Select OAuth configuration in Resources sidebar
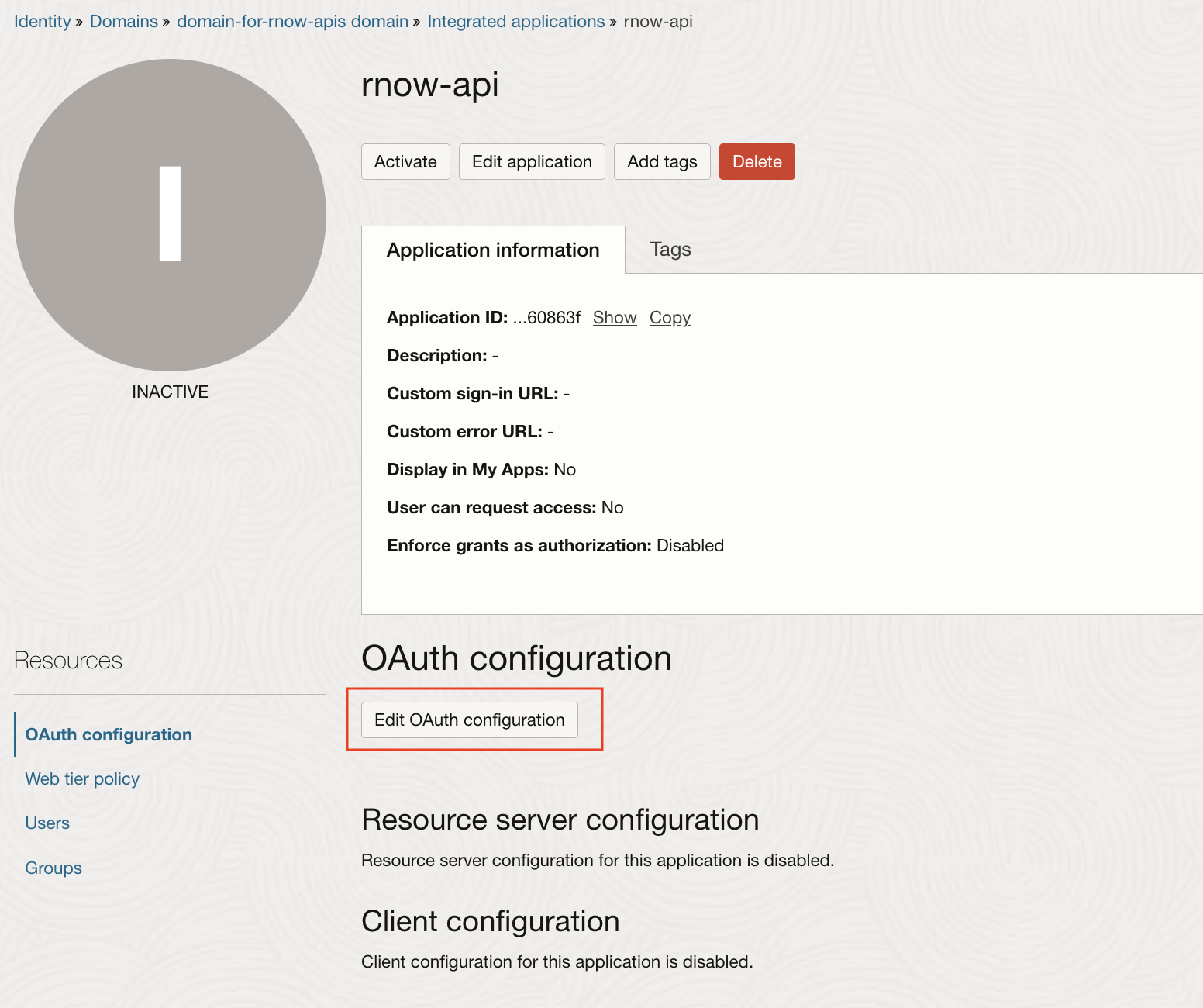Image resolution: width=1203 pixels, height=1008 pixels. click(x=108, y=734)
